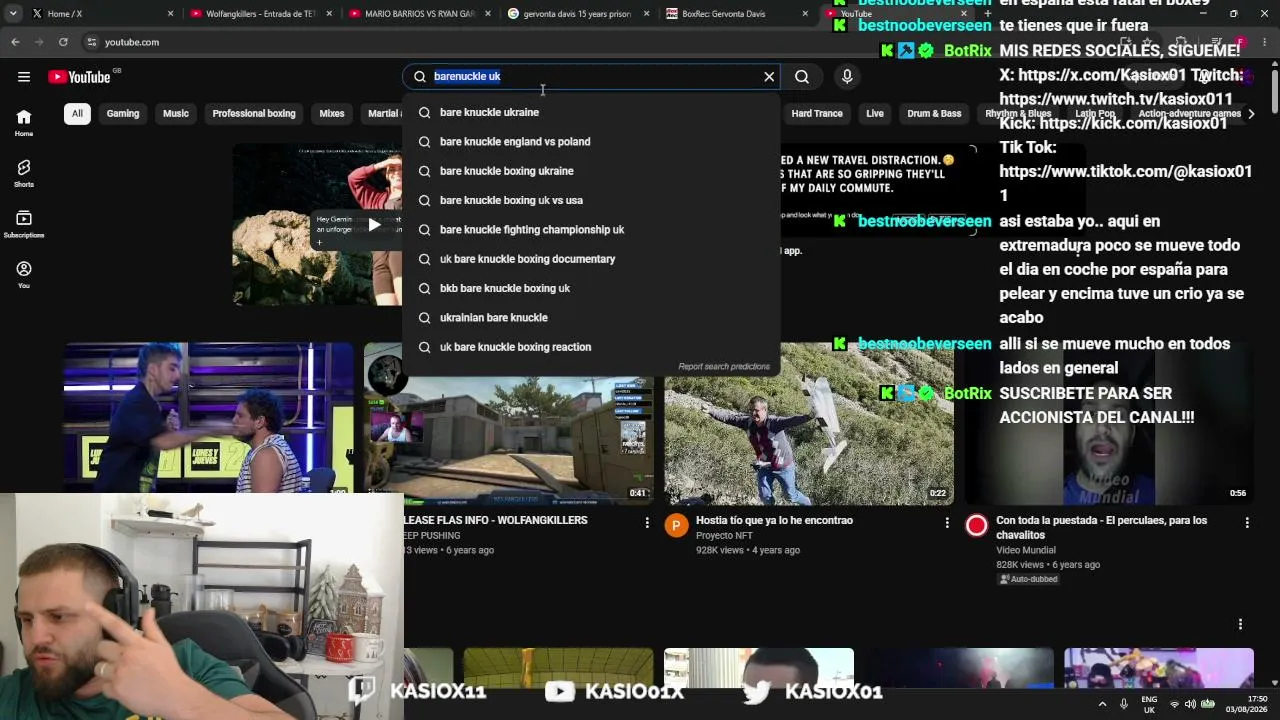Open Home in the YouTube sidebar

[x=24, y=122]
